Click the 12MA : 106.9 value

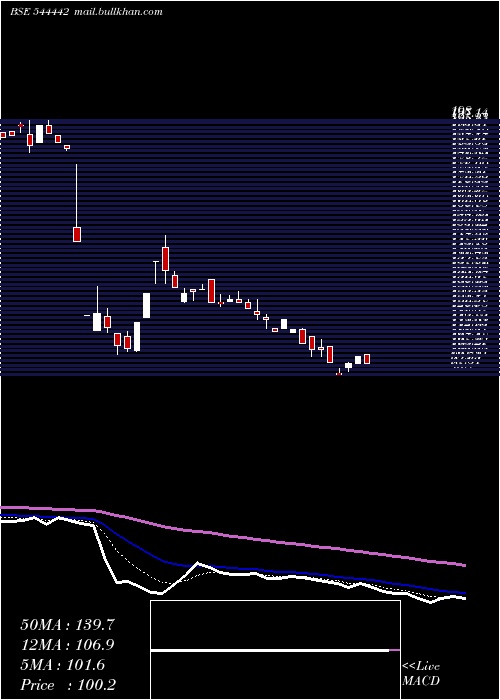click(x=67, y=645)
